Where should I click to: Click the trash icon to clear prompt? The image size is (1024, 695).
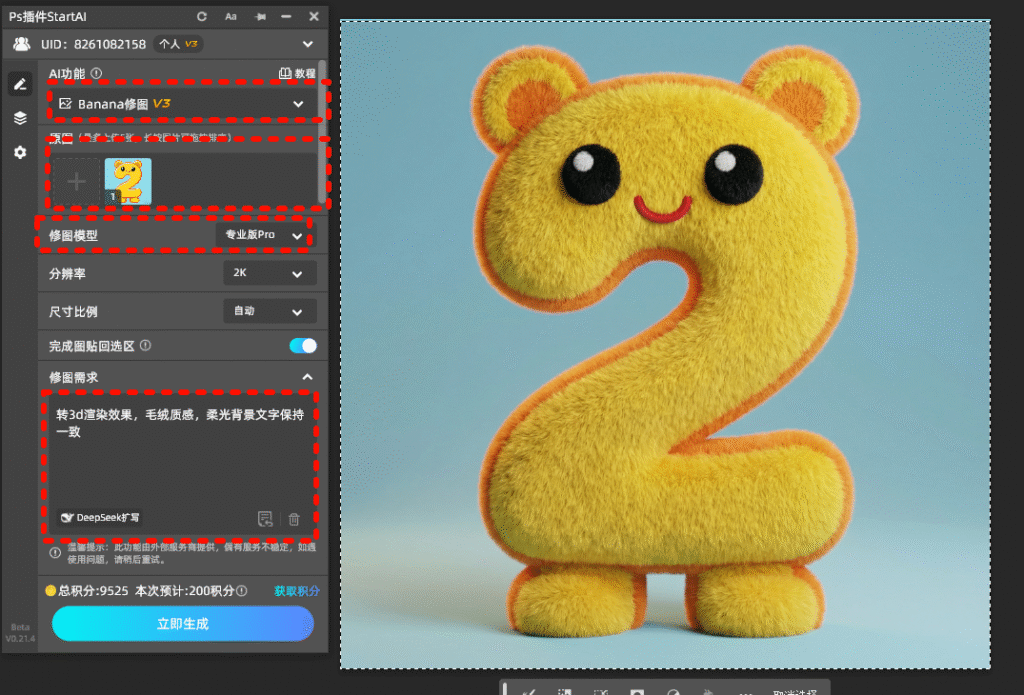294,519
